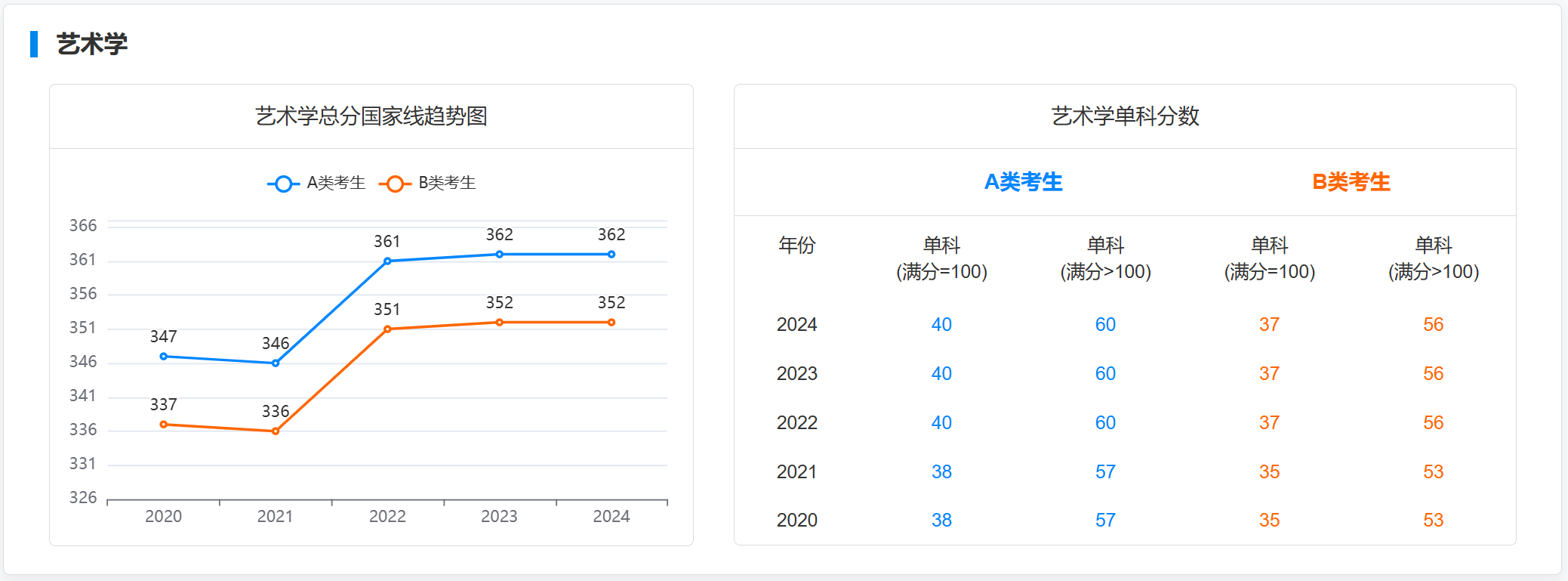Select the B类考生 table column header

point(1351,182)
